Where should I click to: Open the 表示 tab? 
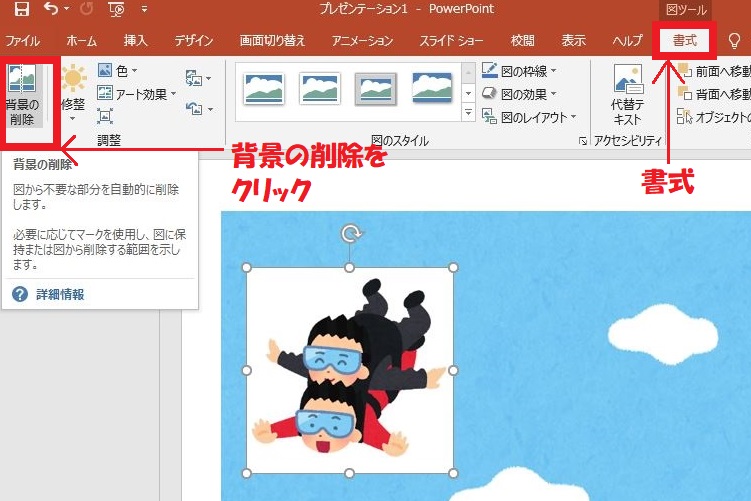[573, 41]
